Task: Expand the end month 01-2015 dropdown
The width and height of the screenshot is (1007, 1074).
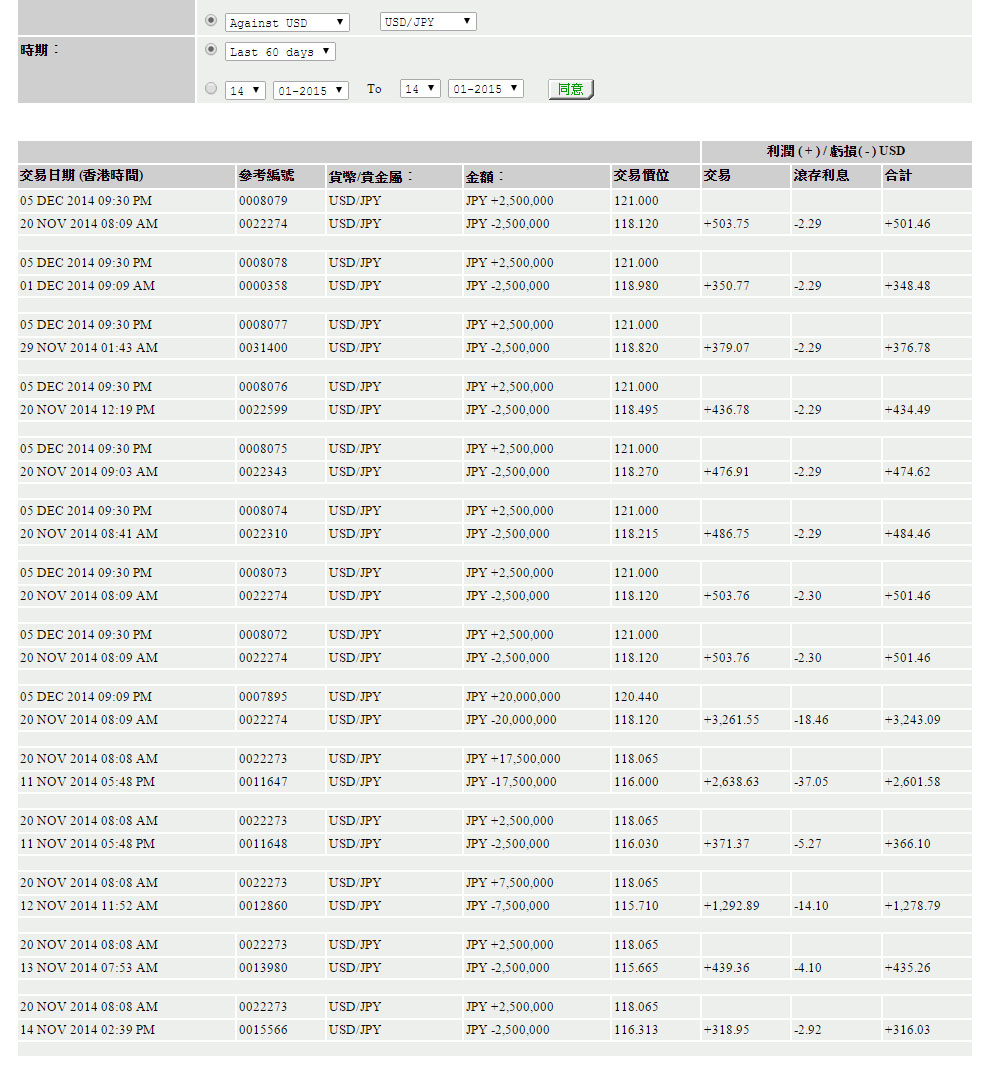Action: point(485,89)
